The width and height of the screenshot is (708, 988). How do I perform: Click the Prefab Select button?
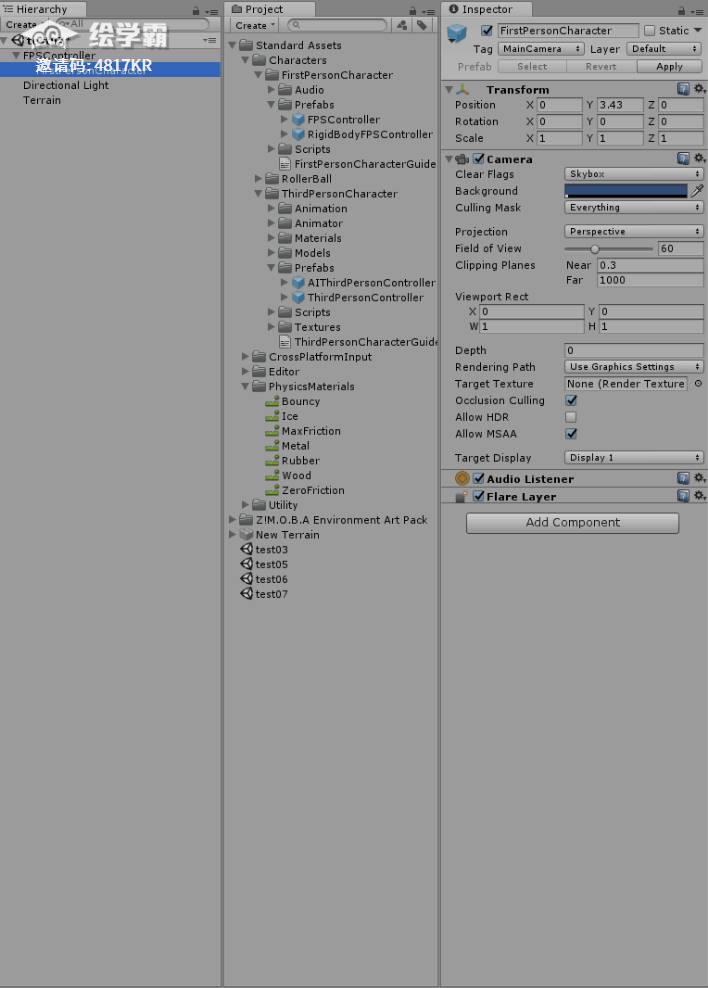click(532, 66)
